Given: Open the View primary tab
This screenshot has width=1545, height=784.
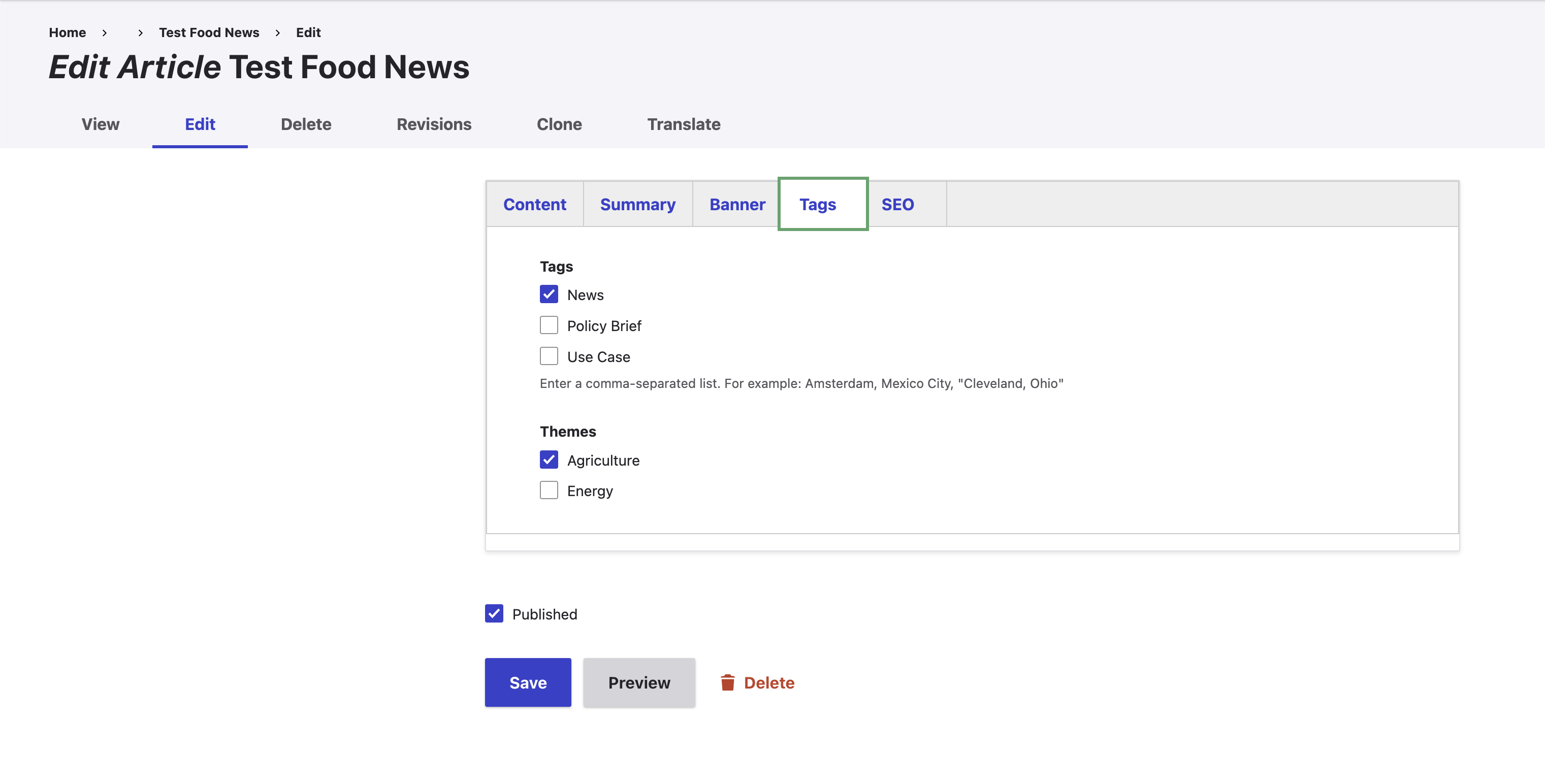Looking at the screenshot, I should pyautogui.click(x=100, y=124).
